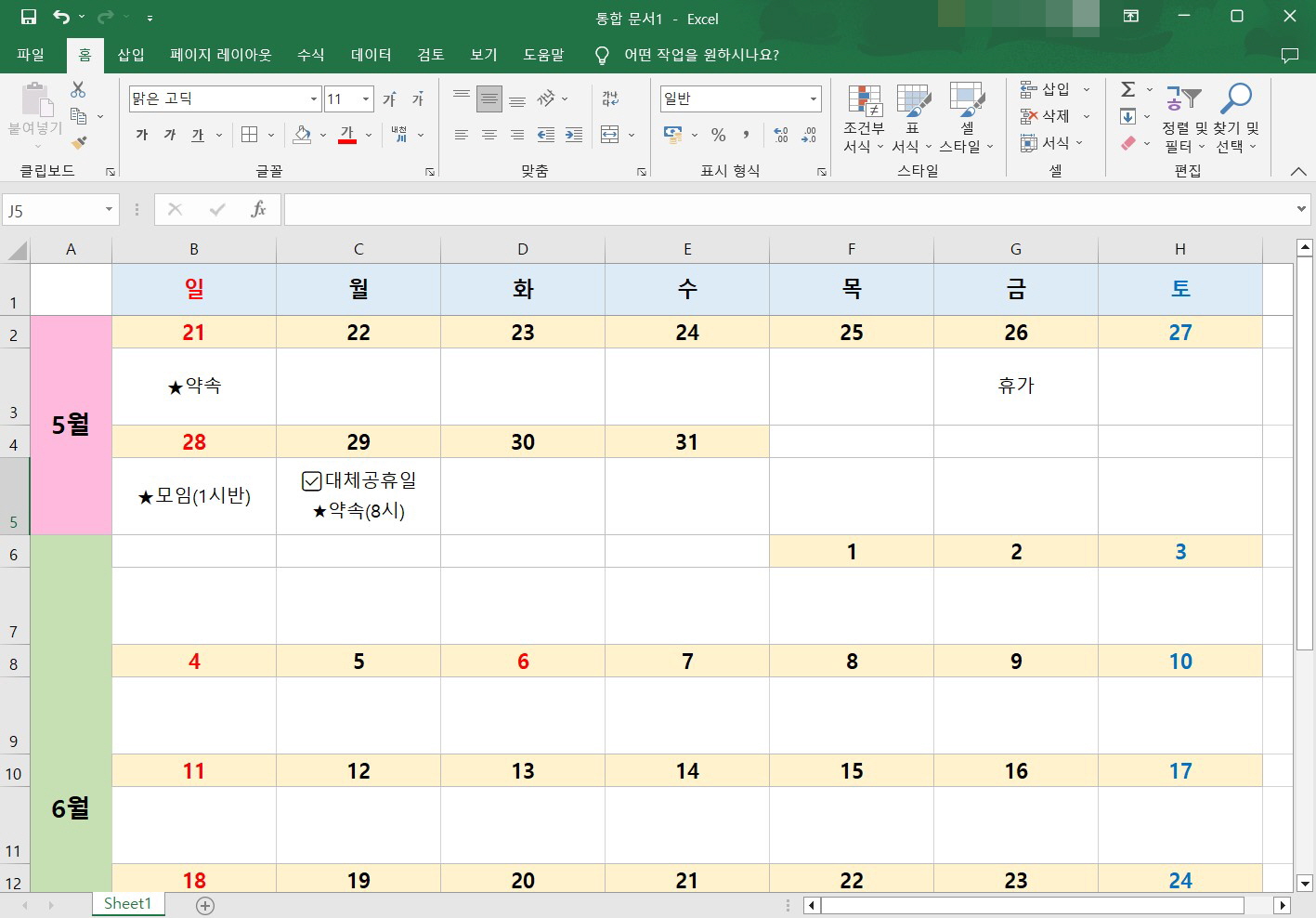Toggle middle vertical alignment

coord(489,98)
